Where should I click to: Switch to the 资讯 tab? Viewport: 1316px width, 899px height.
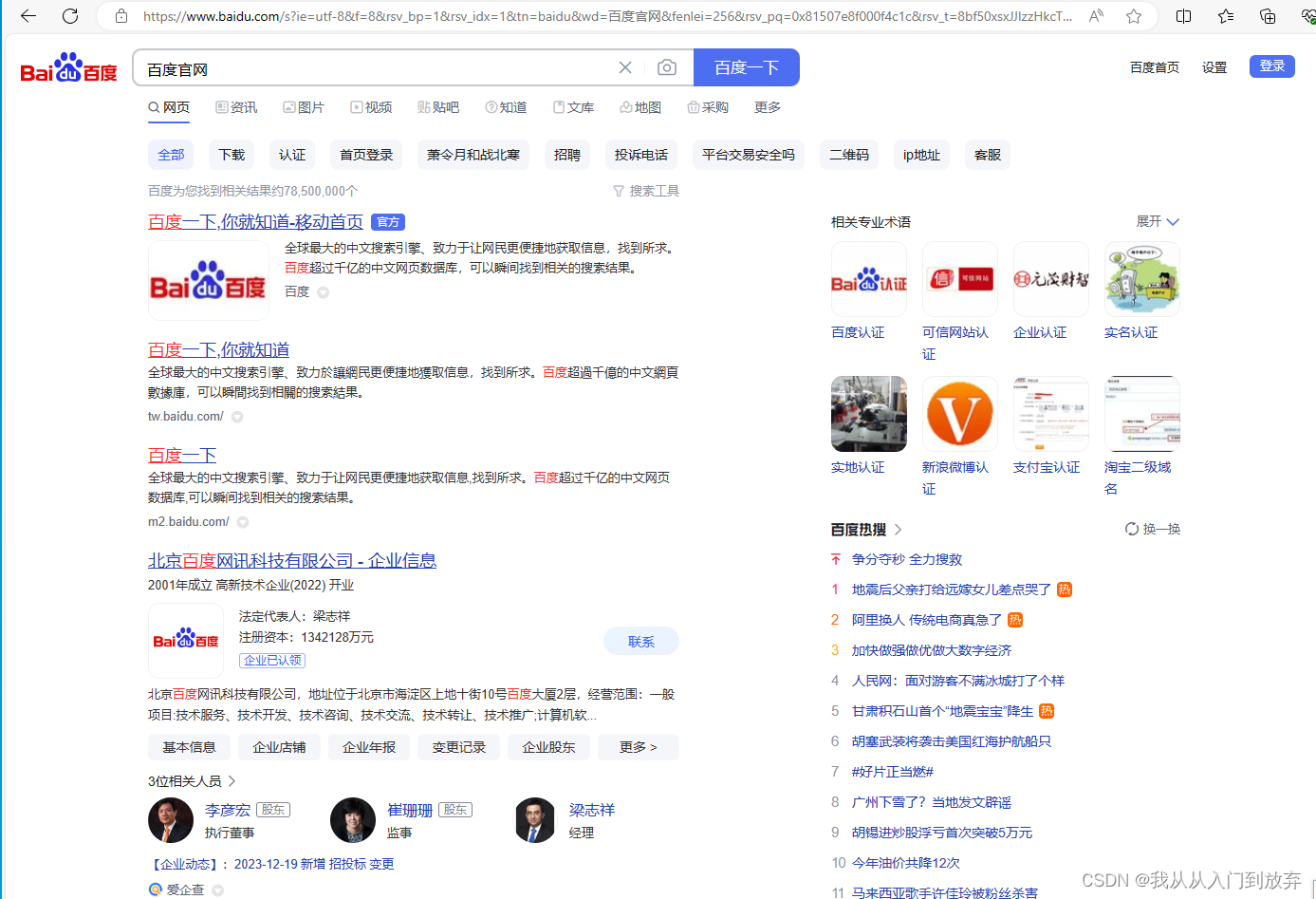[x=236, y=107]
